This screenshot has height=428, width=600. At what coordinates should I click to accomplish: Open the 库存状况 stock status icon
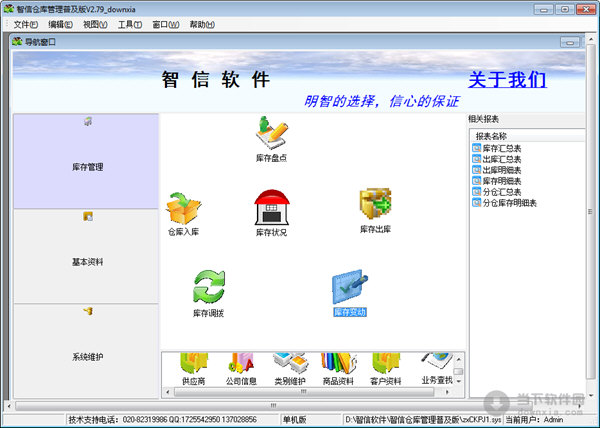[272, 207]
